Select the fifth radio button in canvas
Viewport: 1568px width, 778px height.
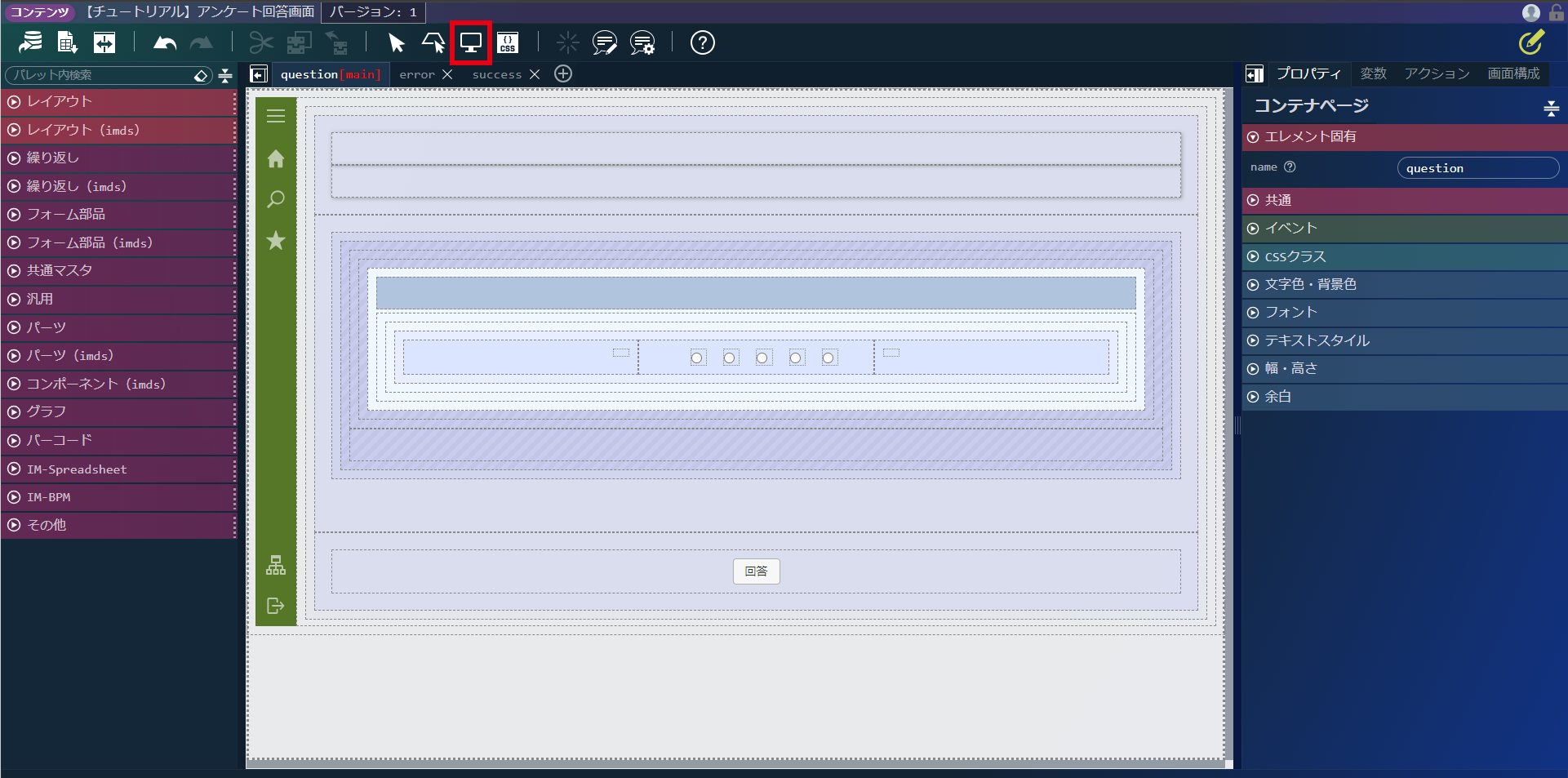tap(828, 358)
